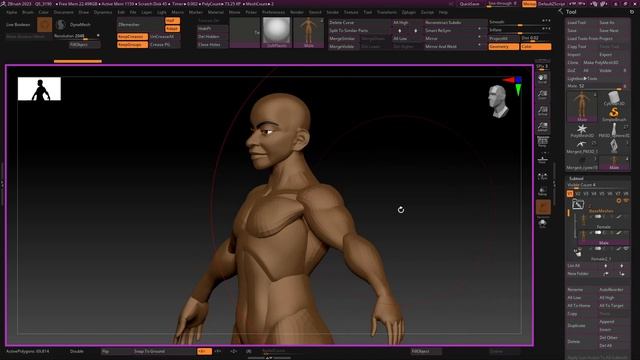
Task: Adjust the Smooth slider
Action: 520,22
